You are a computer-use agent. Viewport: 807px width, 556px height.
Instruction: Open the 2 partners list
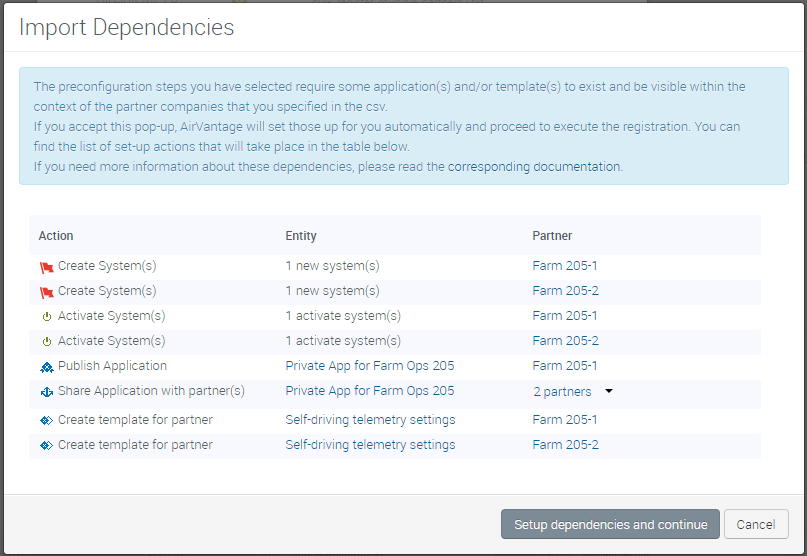point(562,391)
